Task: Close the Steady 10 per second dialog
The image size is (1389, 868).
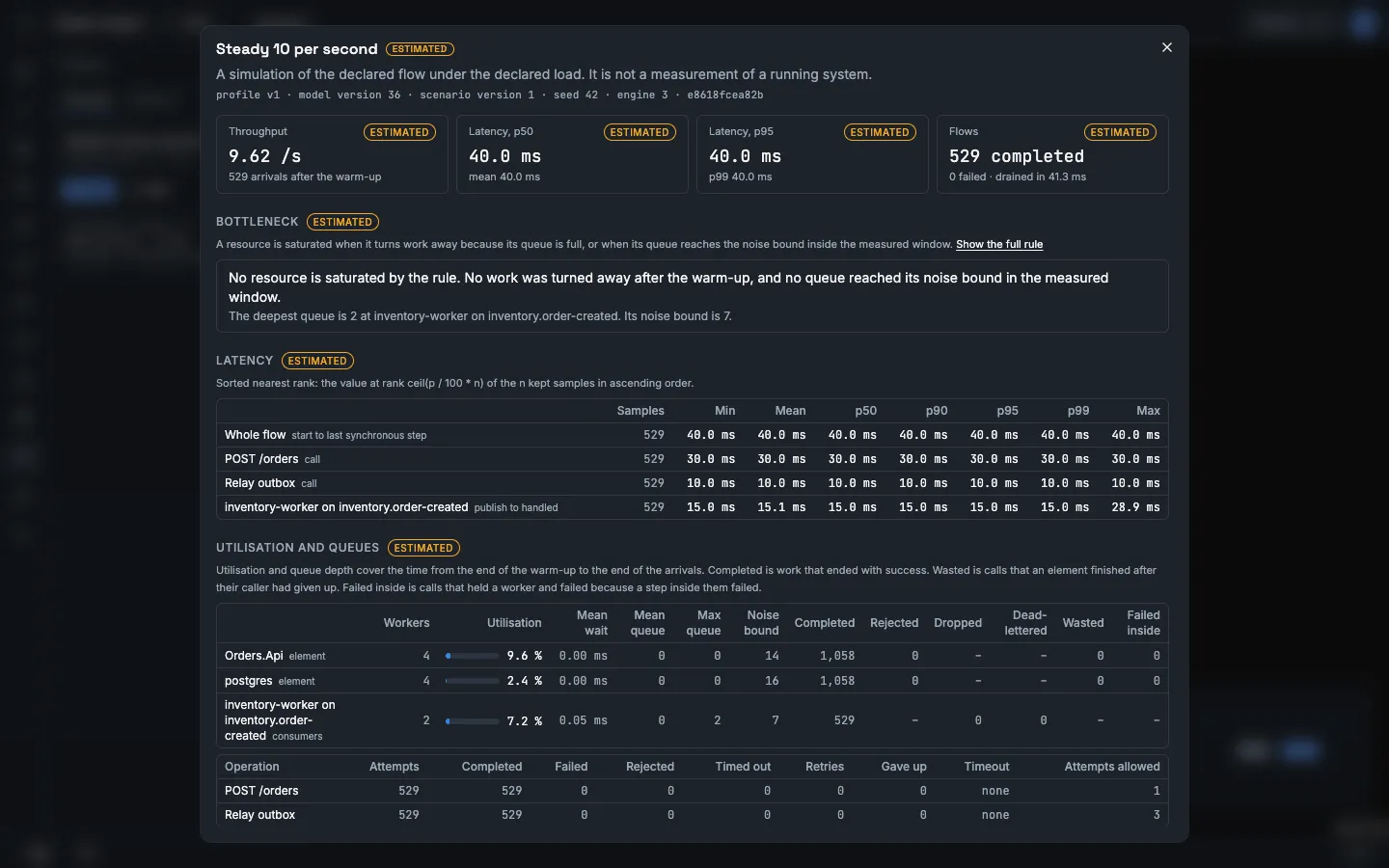Action: point(1167,47)
